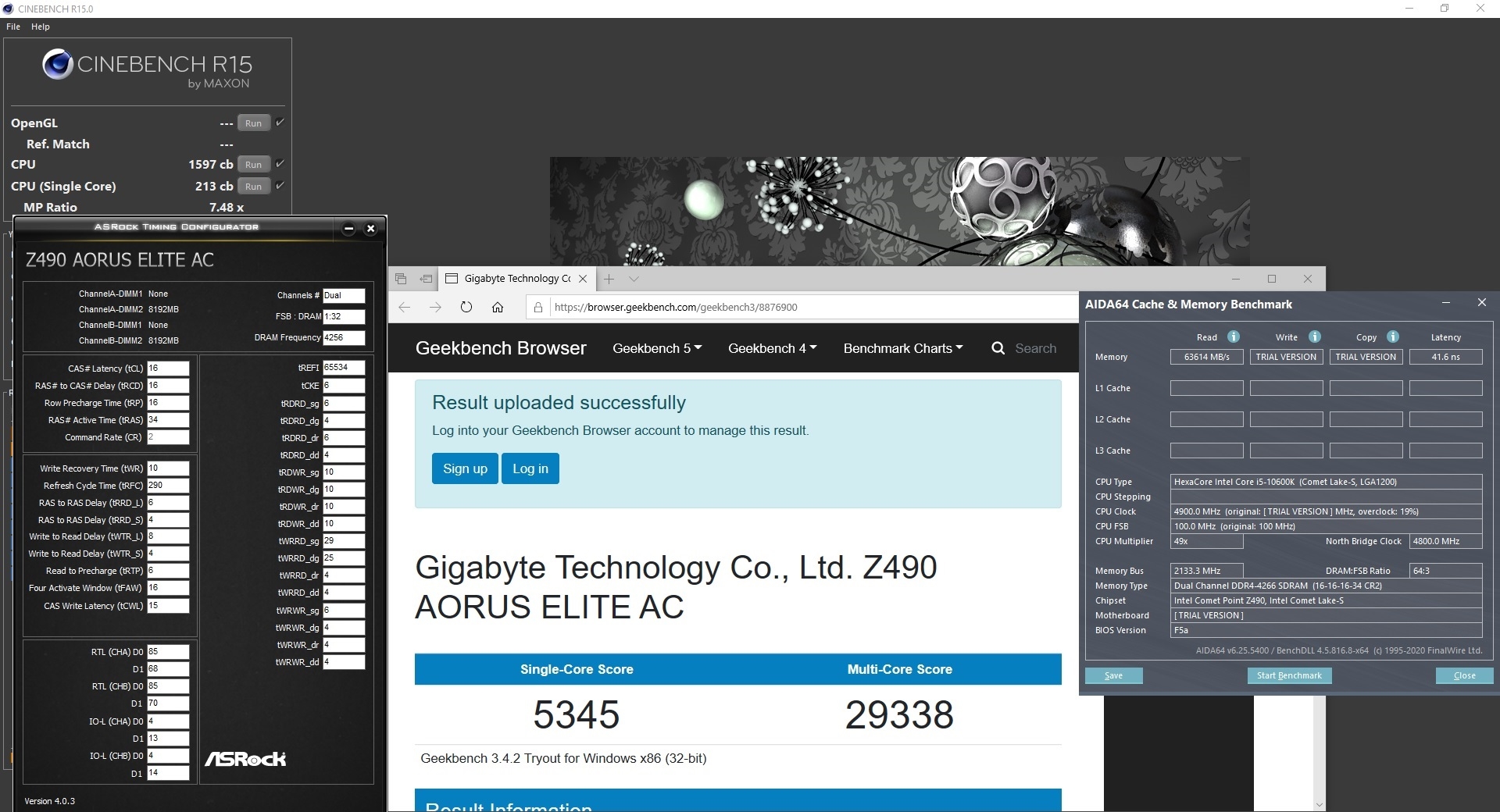
Task: Click the AIDA64 Close button
Action: [x=1465, y=676]
